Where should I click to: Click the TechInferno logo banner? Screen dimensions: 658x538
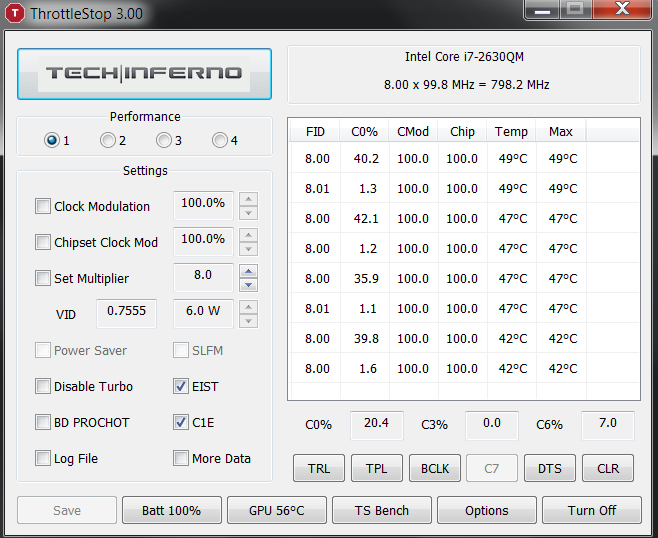point(144,74)
